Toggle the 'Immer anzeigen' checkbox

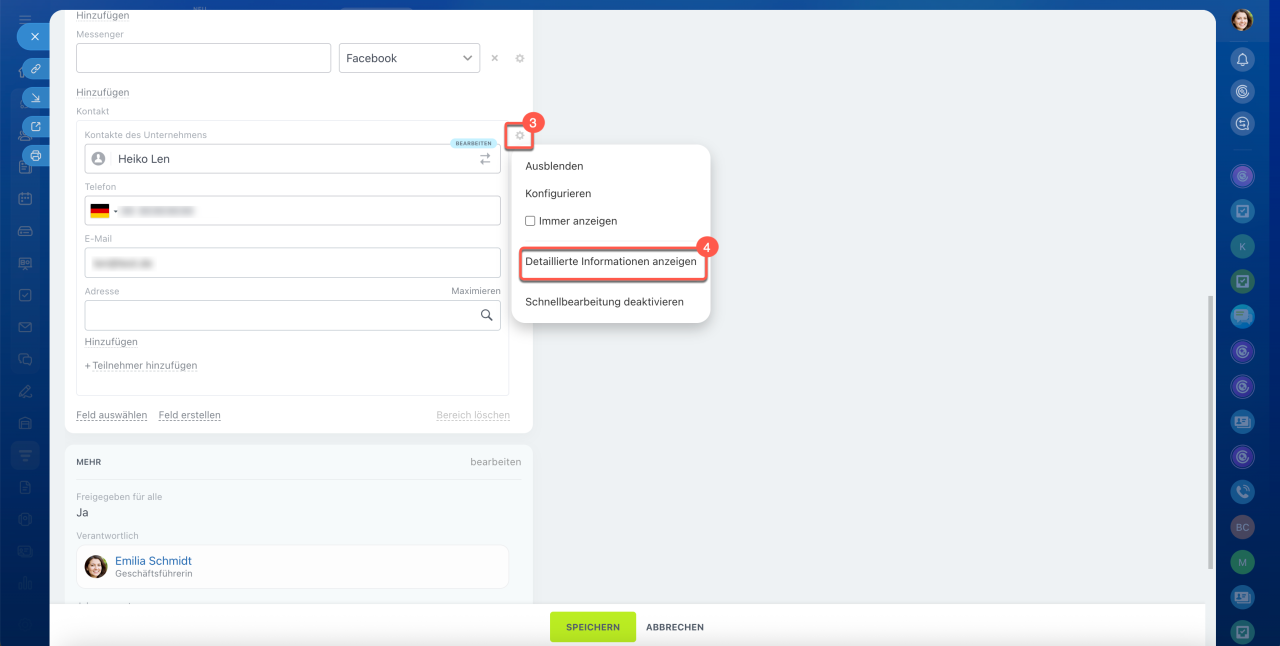(530, 221)
